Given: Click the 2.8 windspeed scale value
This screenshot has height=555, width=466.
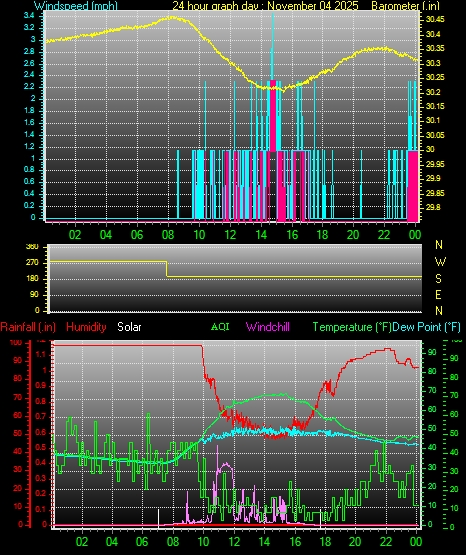Looking at the screenshot, I should (x=29, y=51).
